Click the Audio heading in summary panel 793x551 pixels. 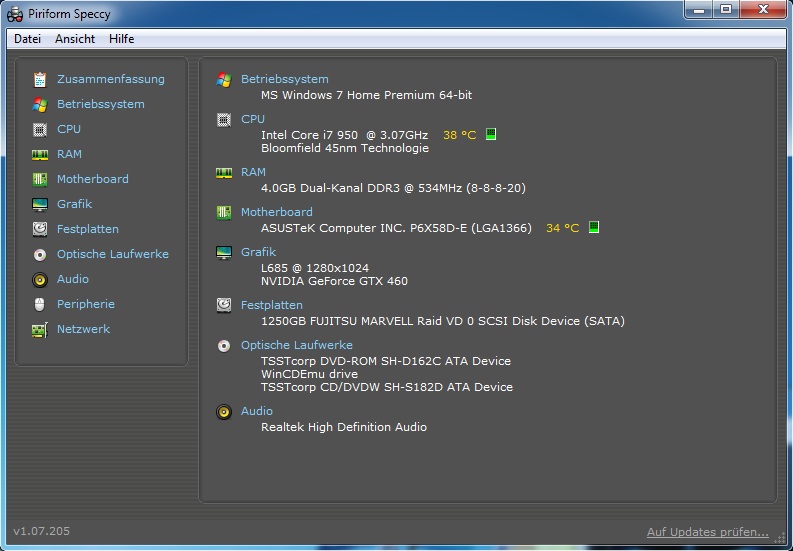click(x=257, y=411)
